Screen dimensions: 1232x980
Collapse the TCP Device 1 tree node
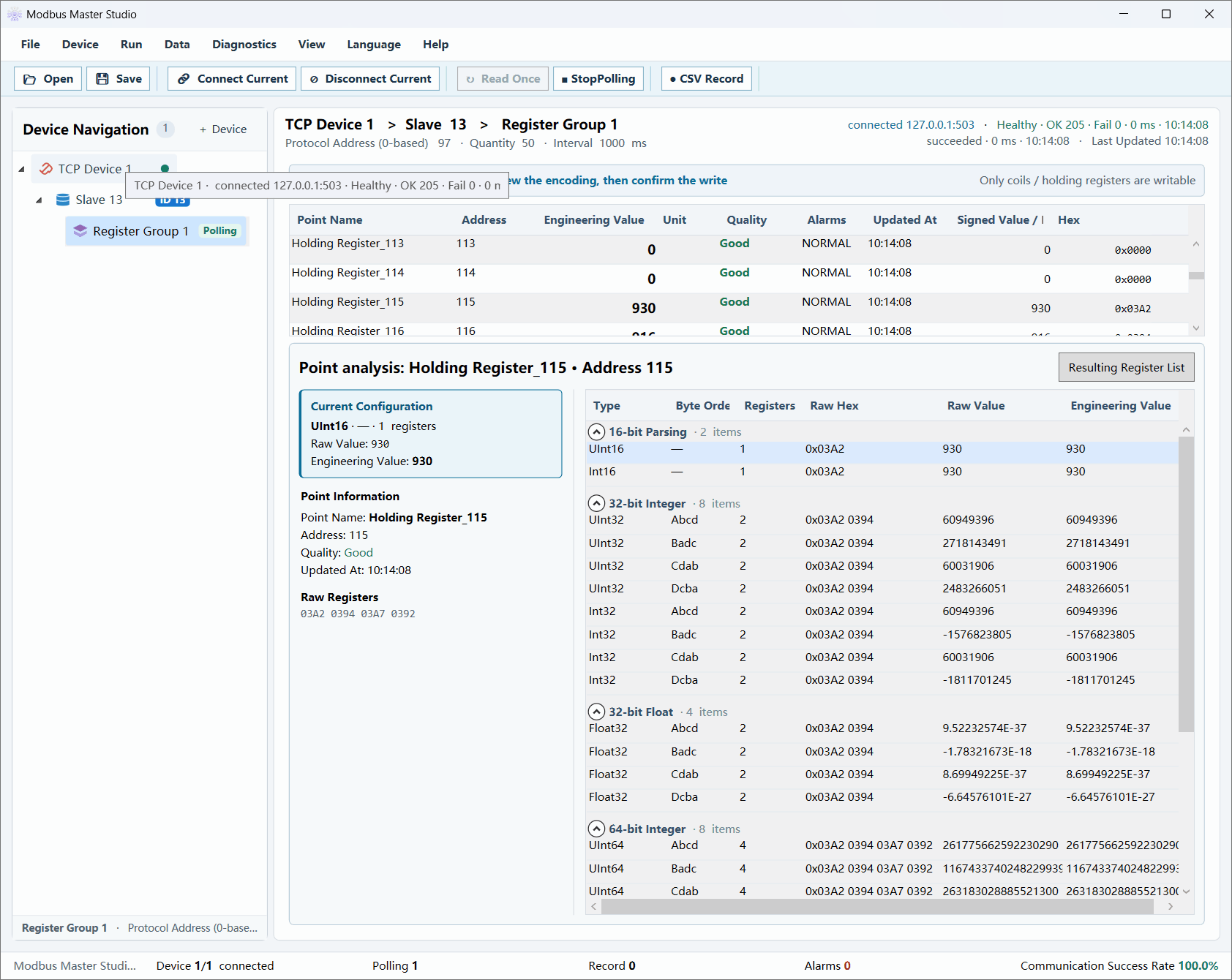(21, 169)
